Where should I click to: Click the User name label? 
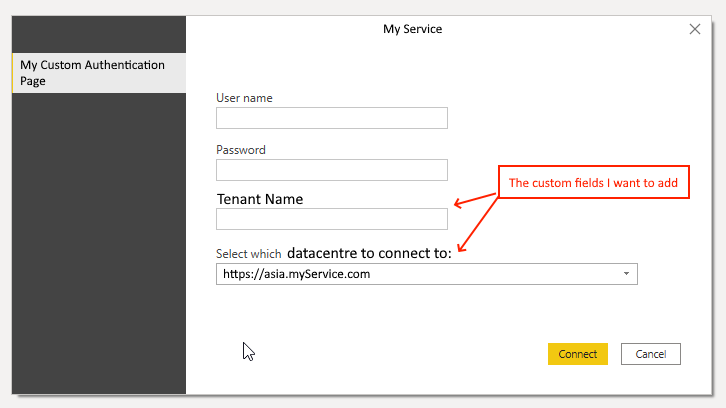click(x=244, y=98)
